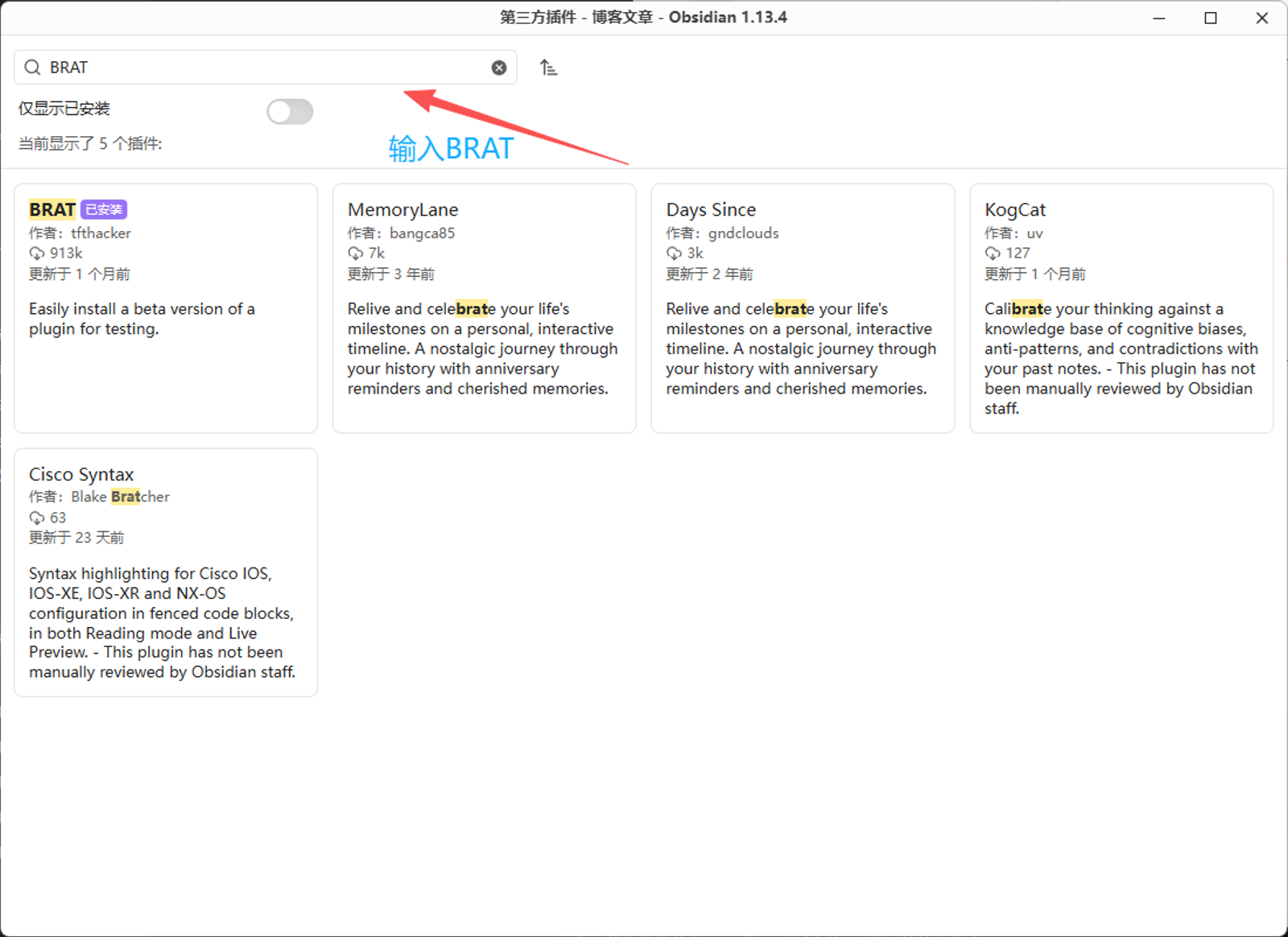Focus the plugin search field
This screenshot has height=937, width=1288.
pyautogui.click(x=265, y=68)
